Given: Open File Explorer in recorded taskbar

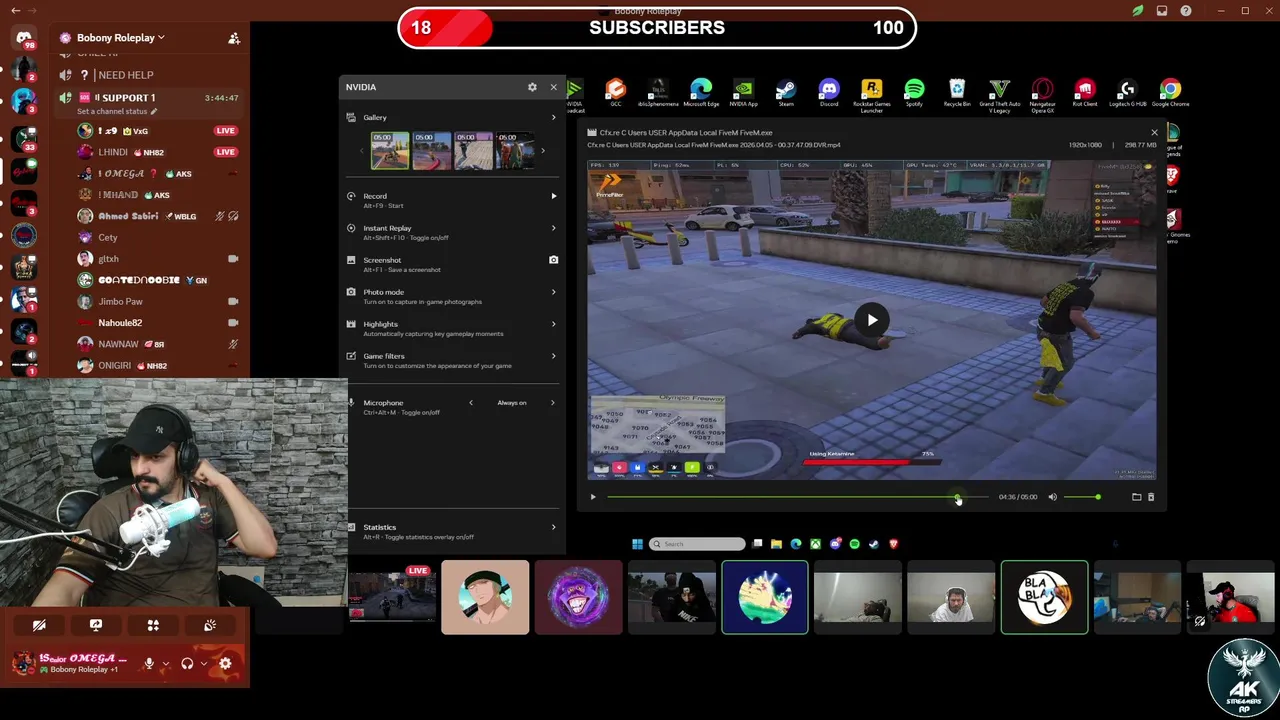Looking at the screenshot, I should pos(776,544).
